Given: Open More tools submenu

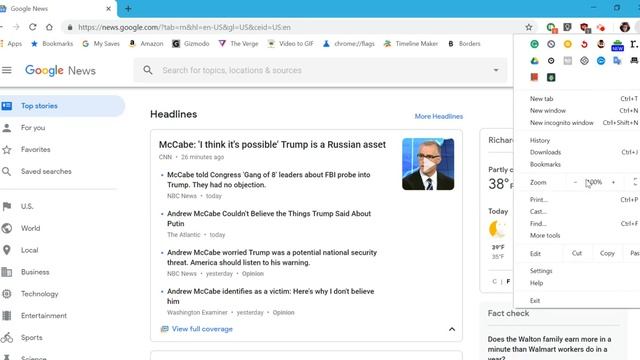Looking at the screenshot, I should click(x=545, y=236).
